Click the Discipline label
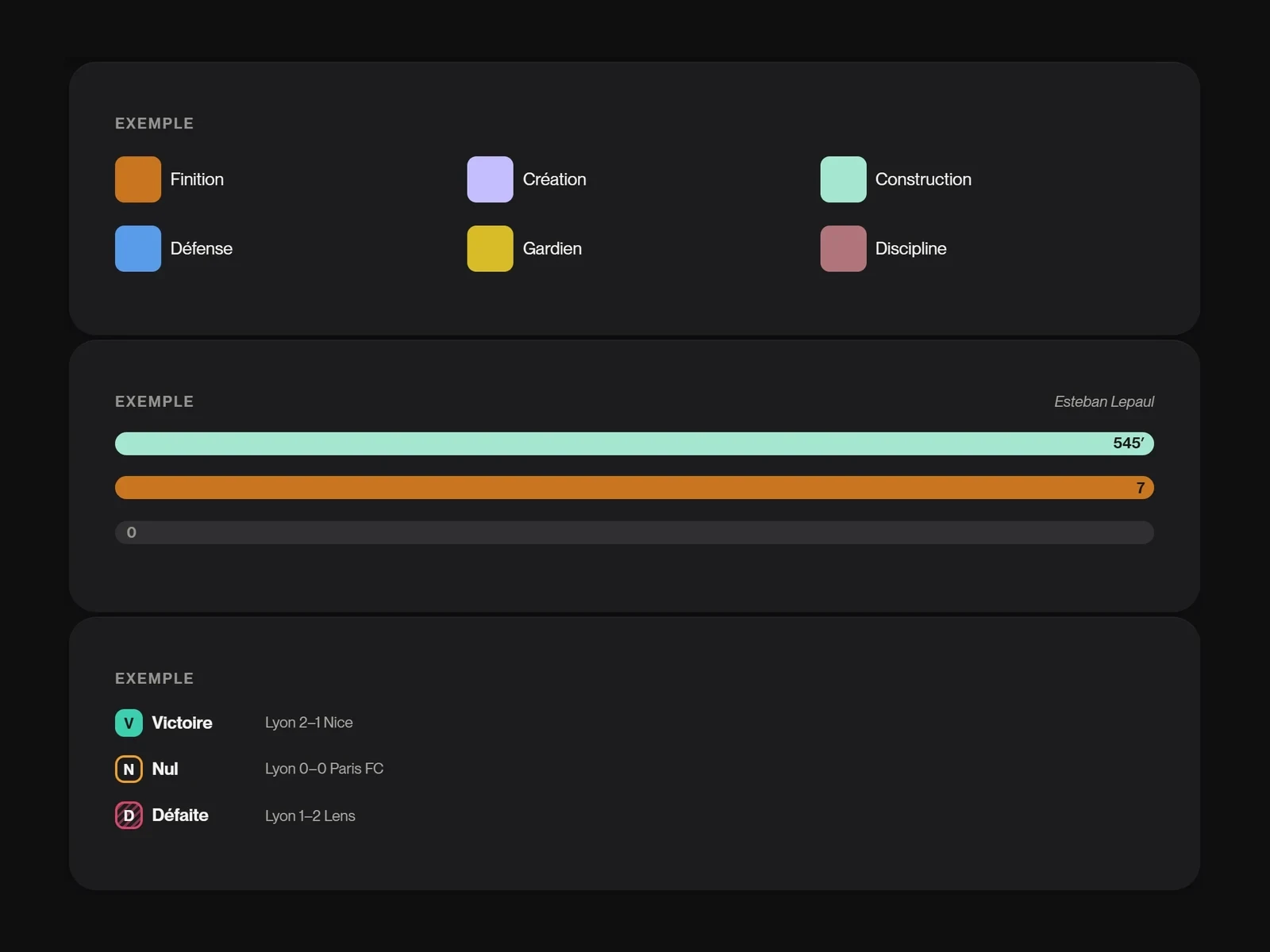The height and width of the screenshot is (952, 1270). pos(910,248)
